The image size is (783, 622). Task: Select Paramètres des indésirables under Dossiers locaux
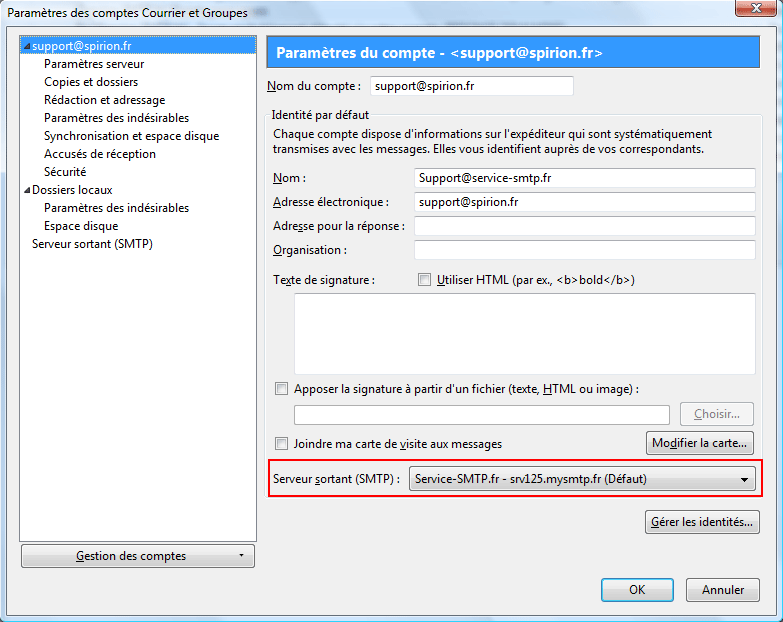point(116,208)
